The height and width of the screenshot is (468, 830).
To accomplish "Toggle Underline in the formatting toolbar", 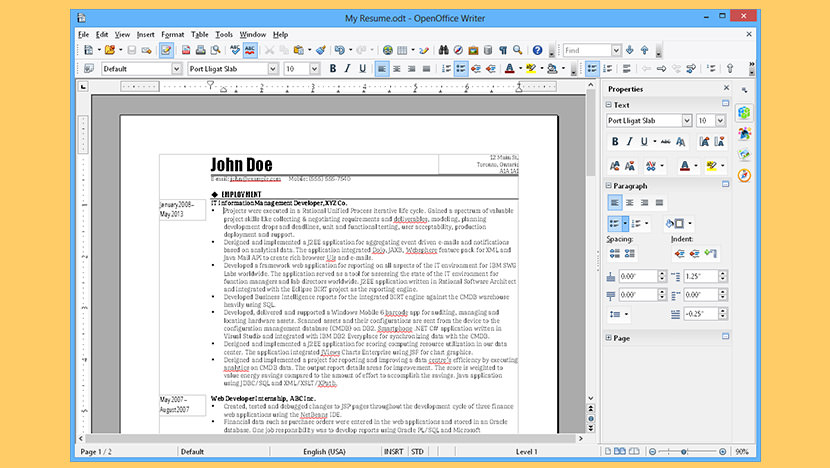I will 363,69.
